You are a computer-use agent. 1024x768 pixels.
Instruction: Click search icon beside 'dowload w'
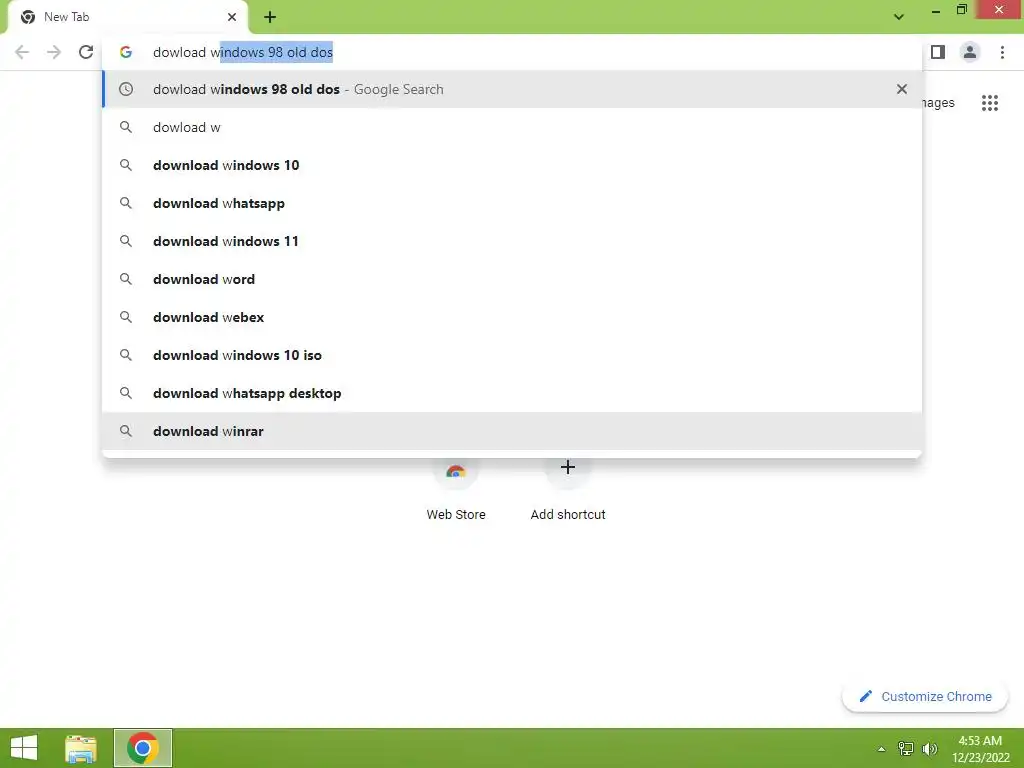[126, 127]
